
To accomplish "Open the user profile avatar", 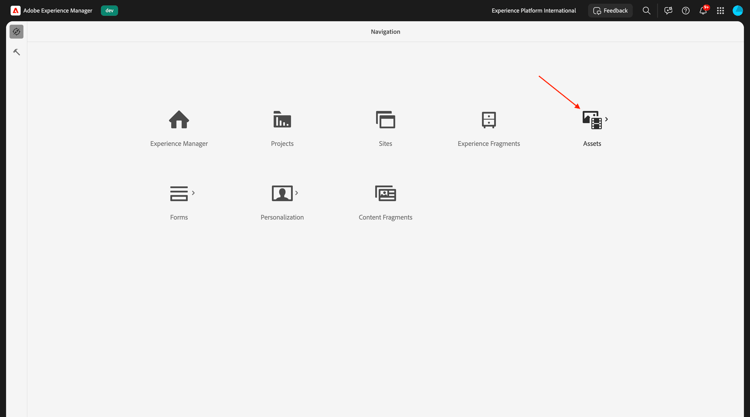I will [x=738, y=11].
